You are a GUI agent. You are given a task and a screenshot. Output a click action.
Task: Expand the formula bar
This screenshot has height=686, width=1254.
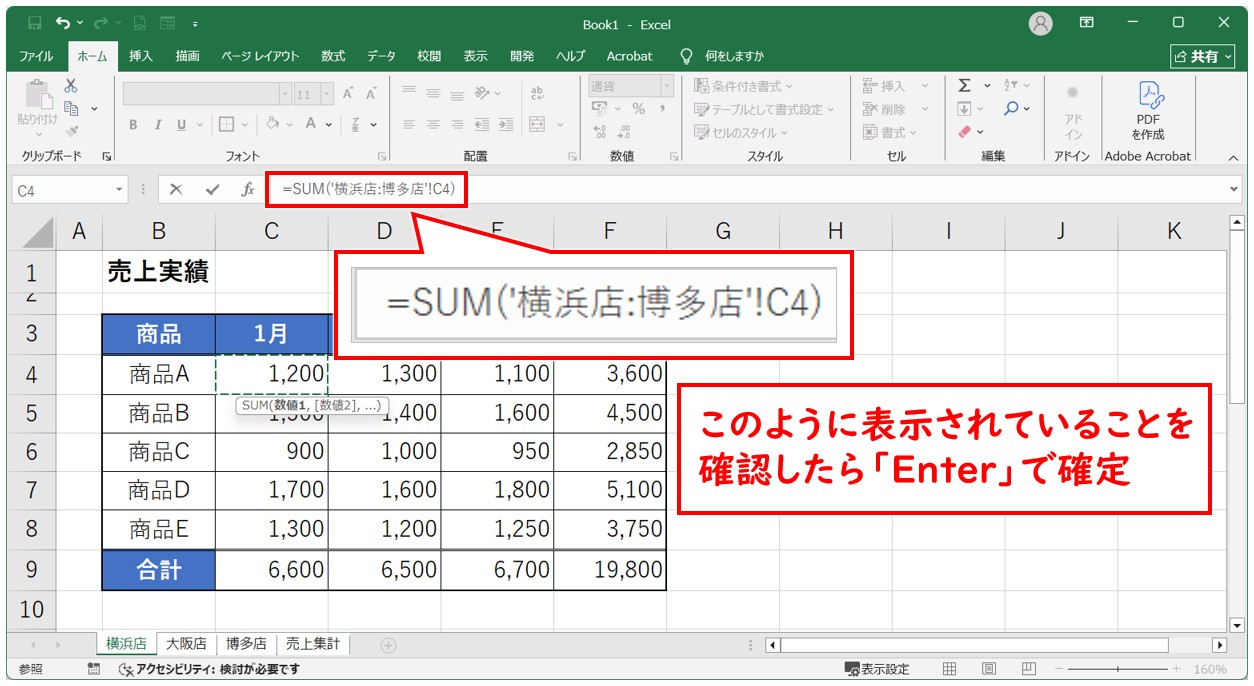(1233, 189)
